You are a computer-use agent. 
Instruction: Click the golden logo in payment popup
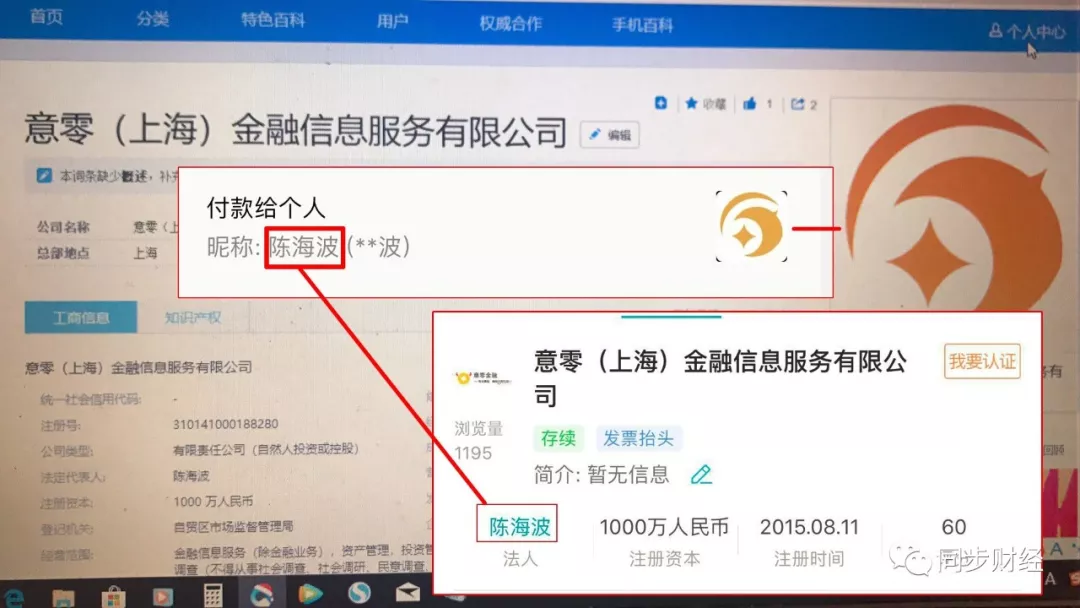[751, 225]
